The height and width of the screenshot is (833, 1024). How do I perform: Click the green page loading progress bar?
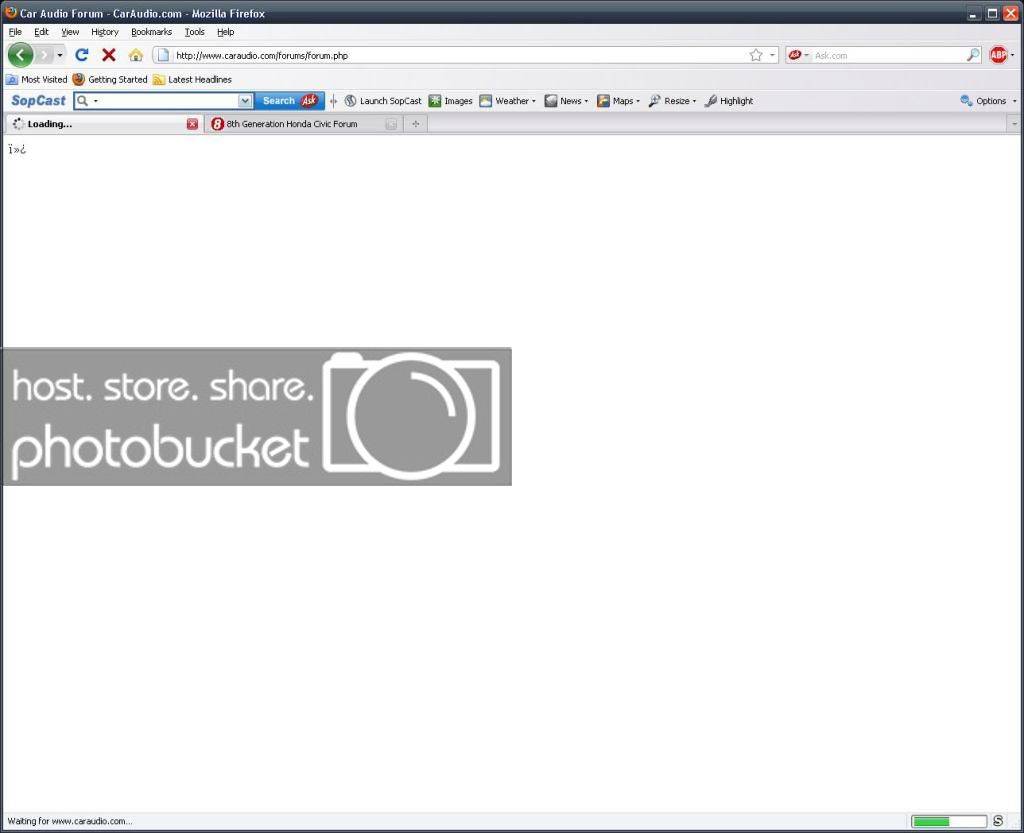coord(949,821)
